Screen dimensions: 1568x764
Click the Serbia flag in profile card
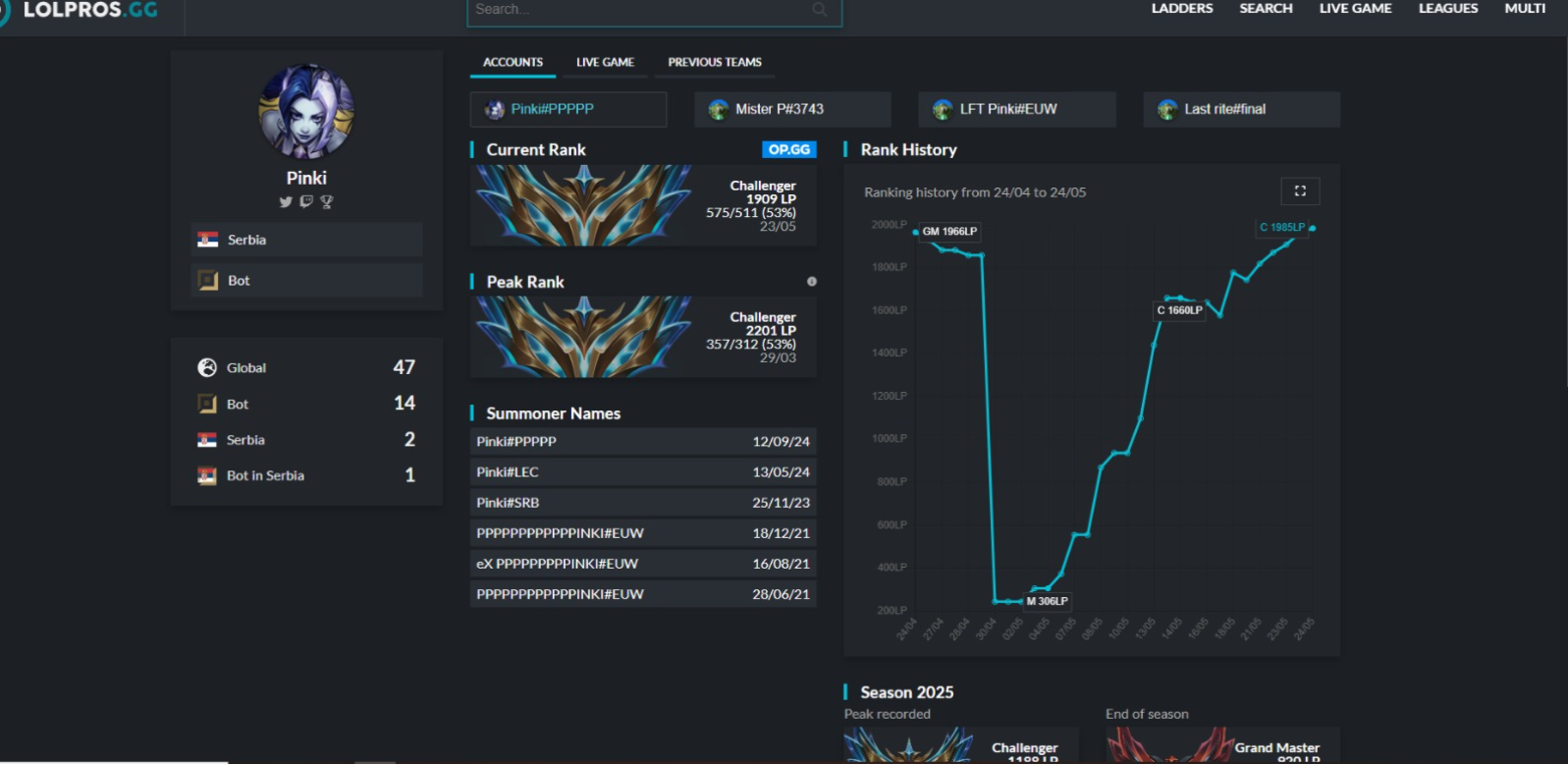pos(208,240)
